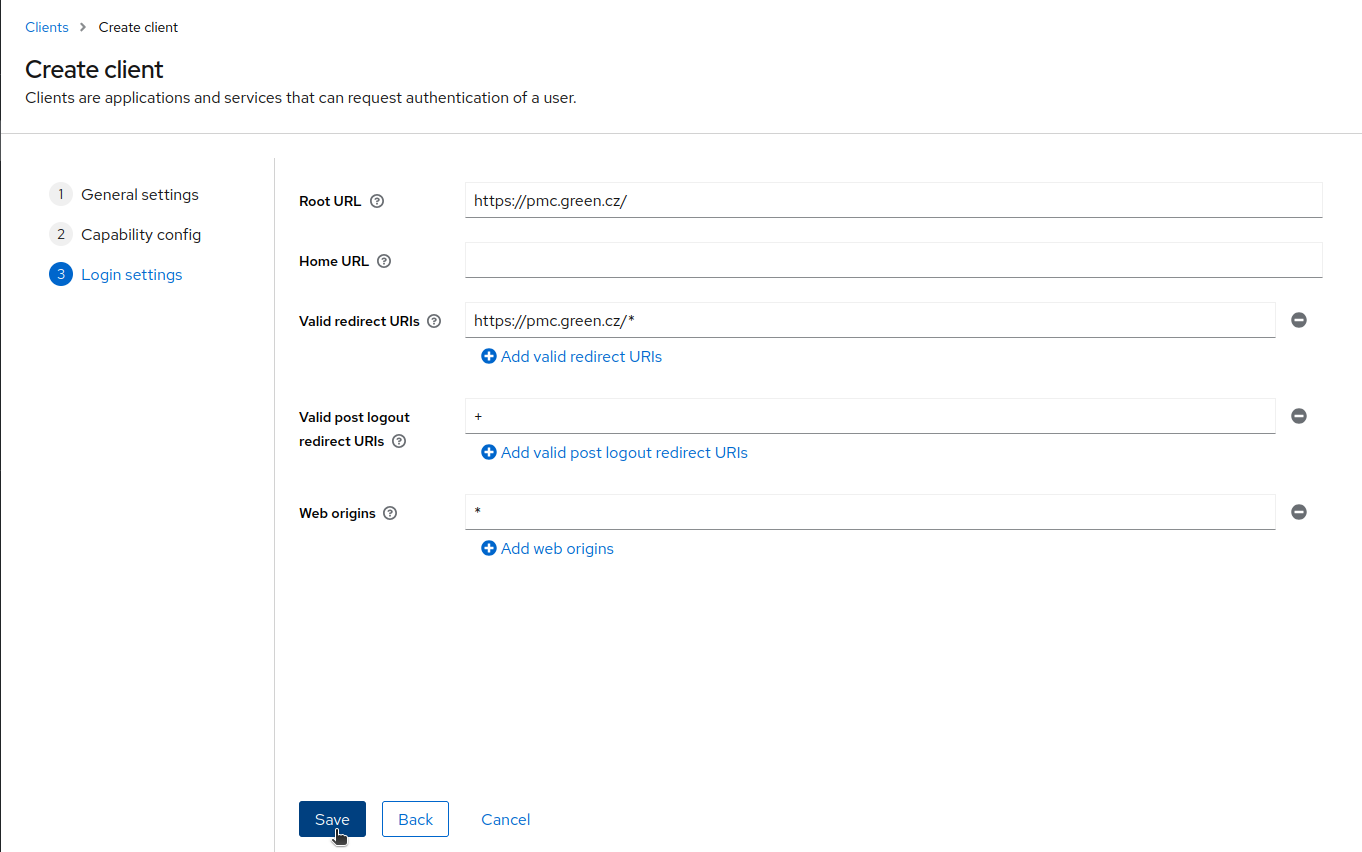Click into the Root URL text field
Screen dimensions: 1362x852
pyautogui.click(x=893, y=200)
